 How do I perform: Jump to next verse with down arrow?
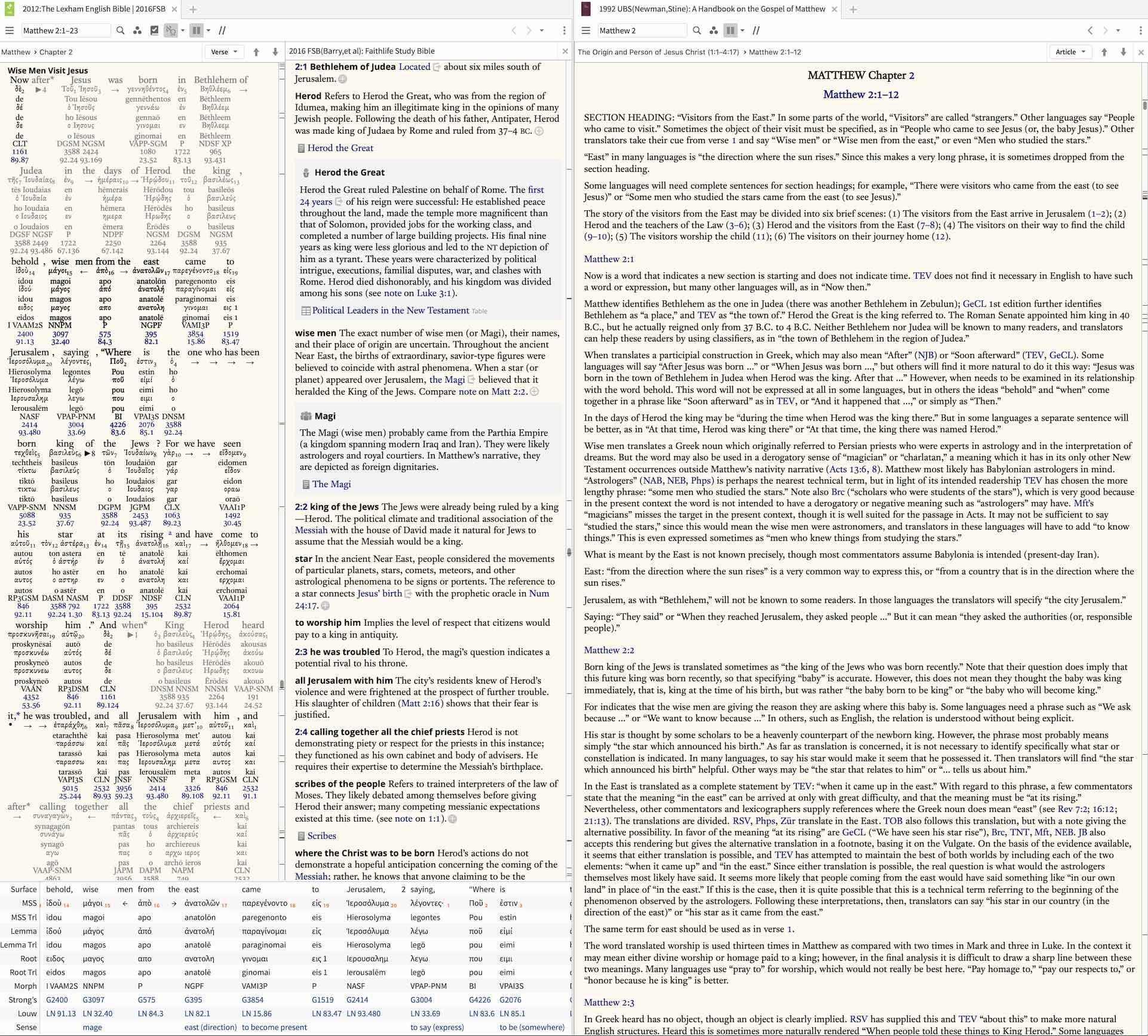pos(275,52)
